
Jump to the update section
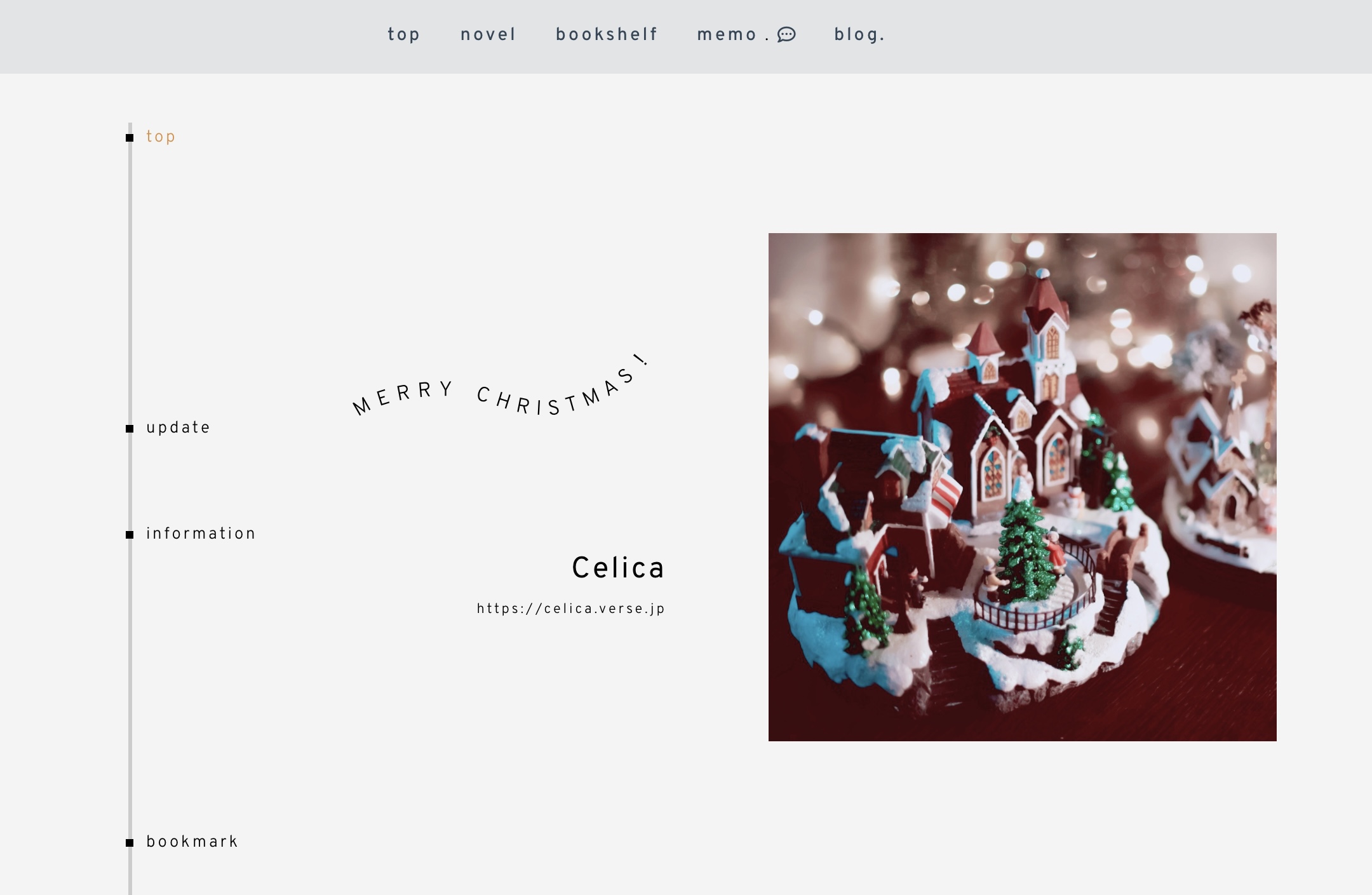178,427
